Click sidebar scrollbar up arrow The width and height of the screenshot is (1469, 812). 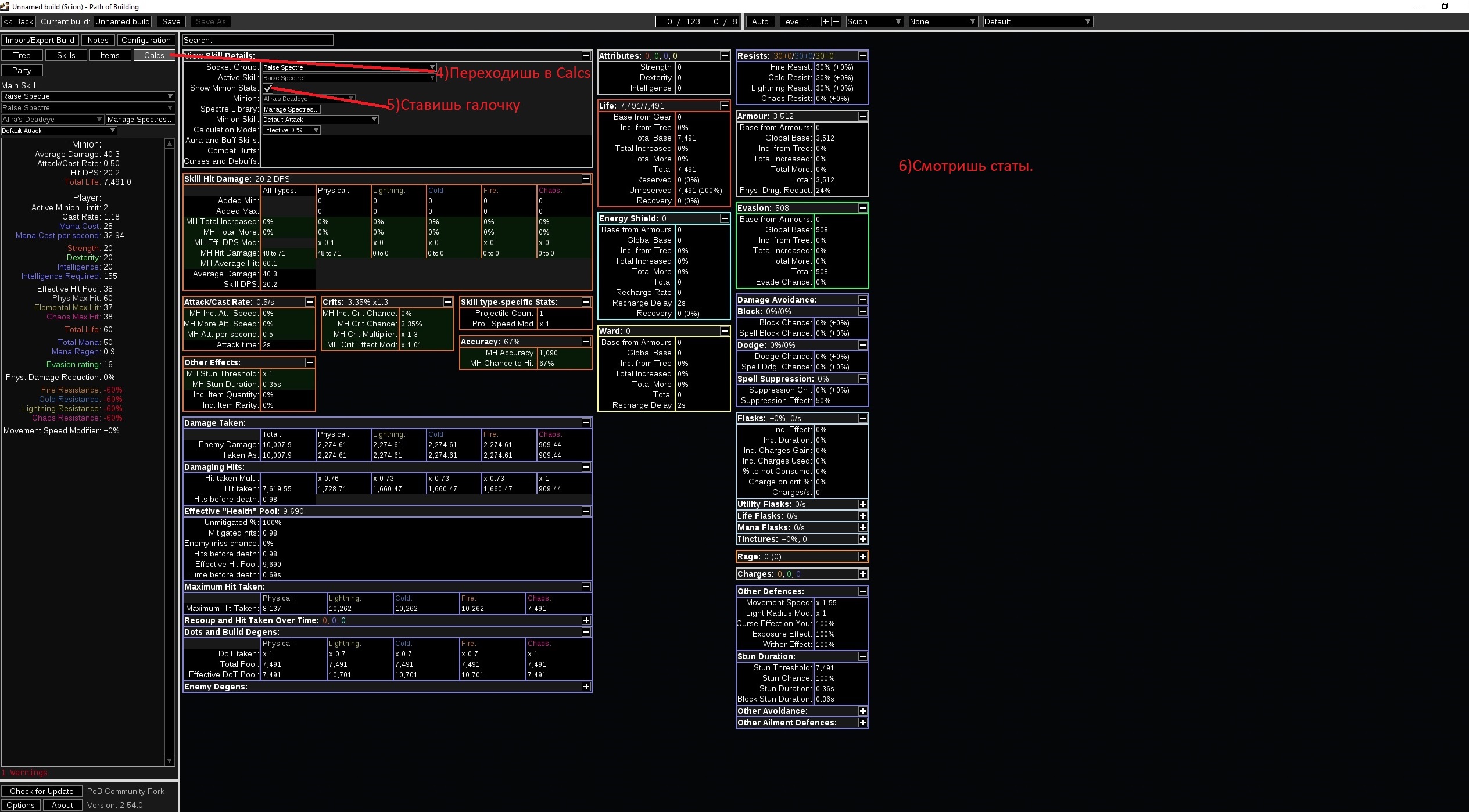tap(170, 143)
